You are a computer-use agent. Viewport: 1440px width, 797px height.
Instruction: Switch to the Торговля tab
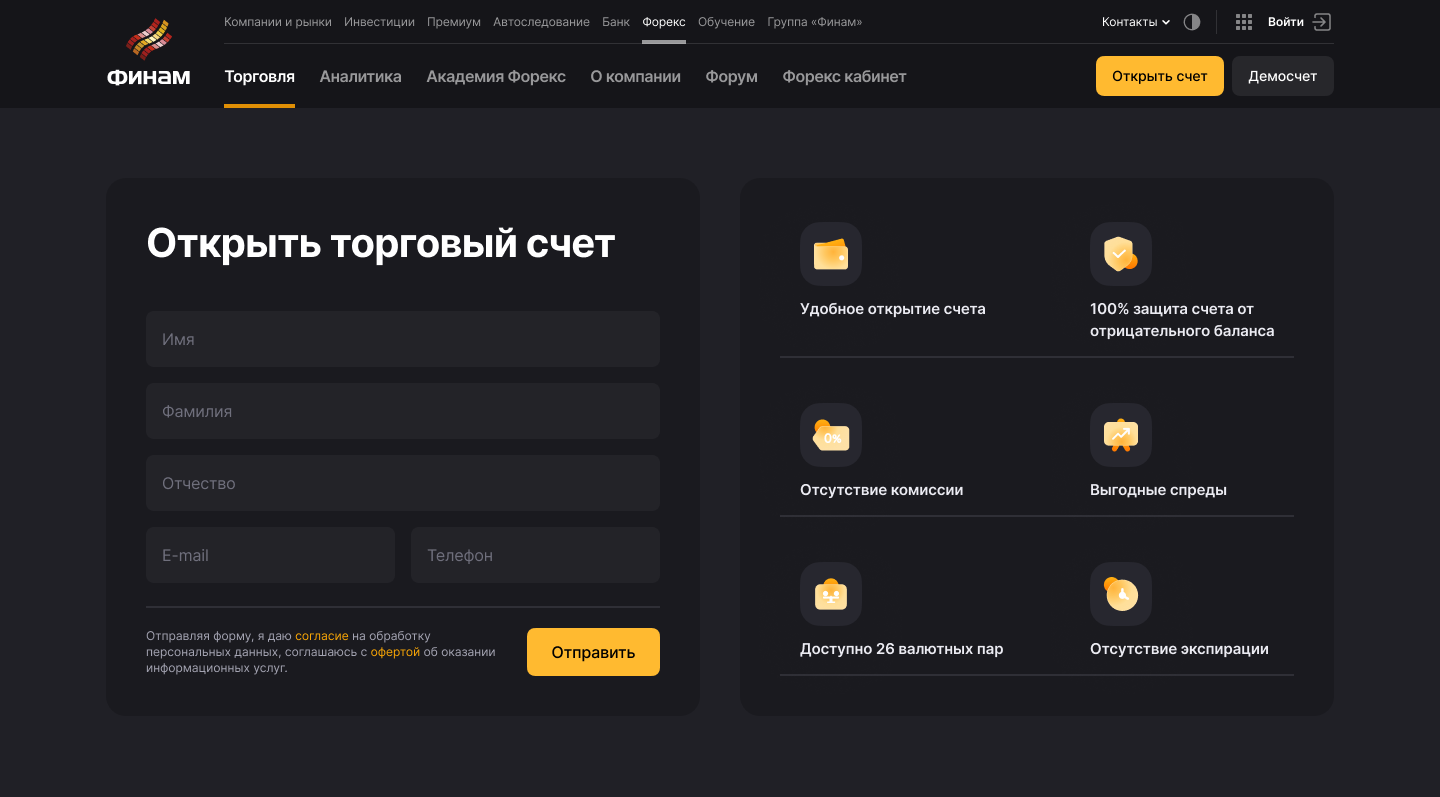[259, 76]
